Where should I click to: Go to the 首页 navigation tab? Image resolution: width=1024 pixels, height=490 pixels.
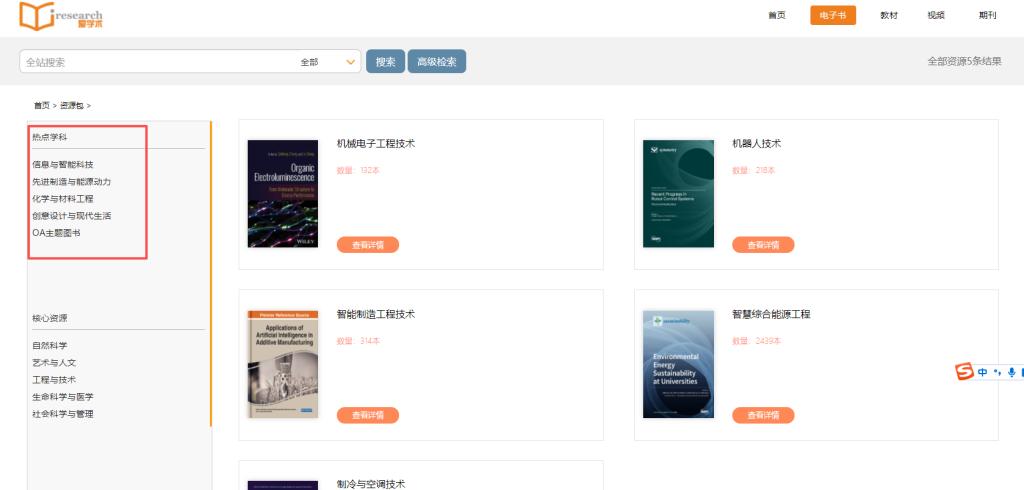(776, 16)
